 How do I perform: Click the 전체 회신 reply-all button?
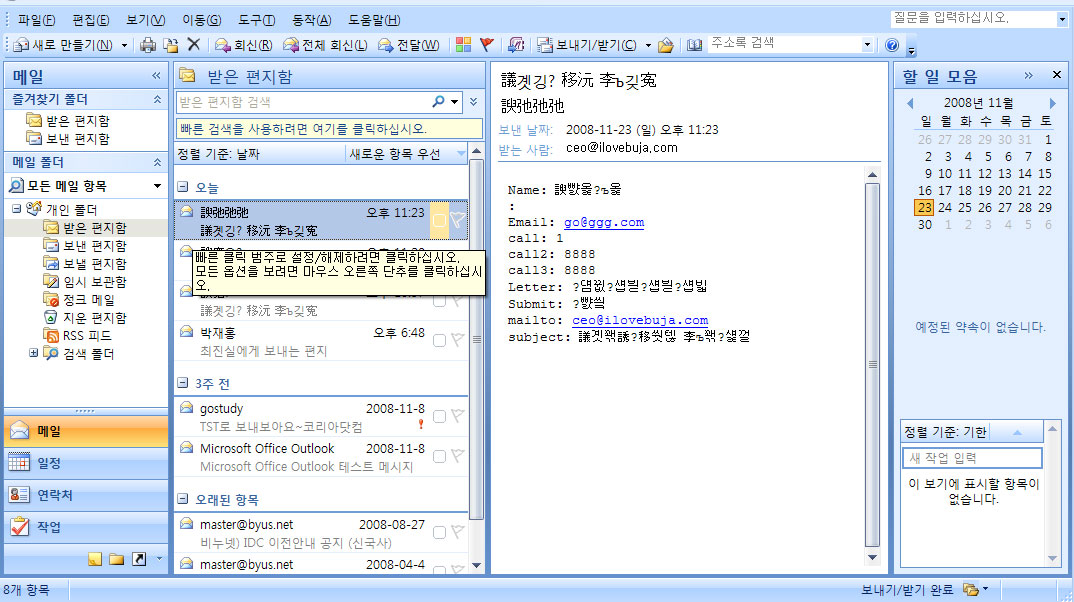pyautogui.click(x=325, y=45)
